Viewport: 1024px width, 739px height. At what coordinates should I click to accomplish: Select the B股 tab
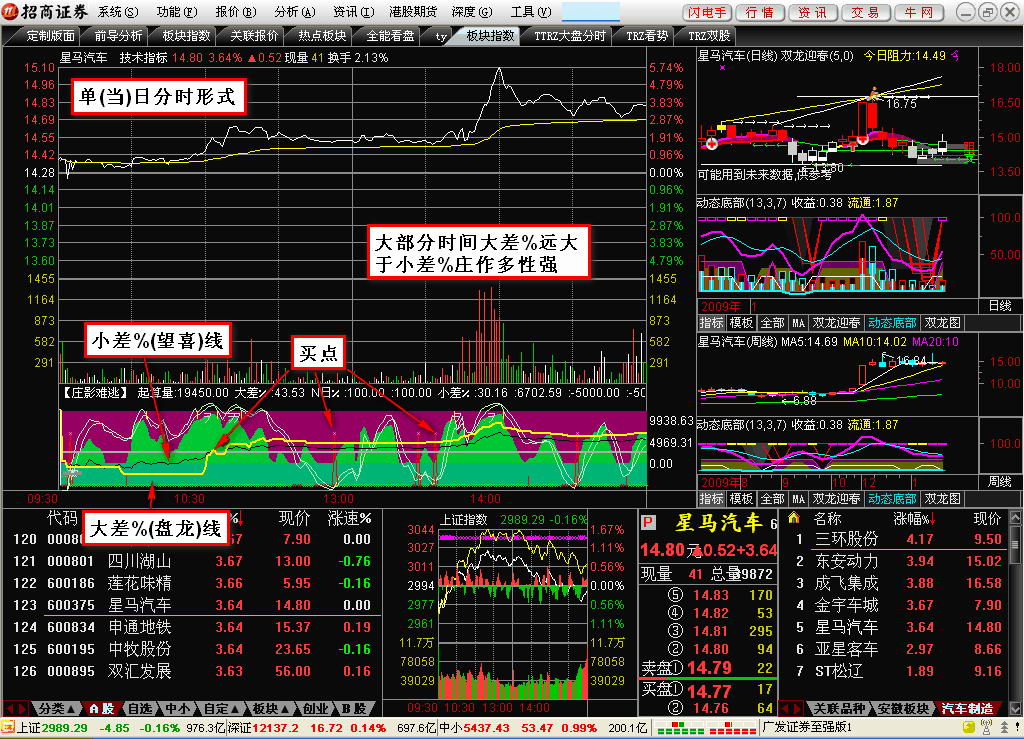[x=354, y=708]
